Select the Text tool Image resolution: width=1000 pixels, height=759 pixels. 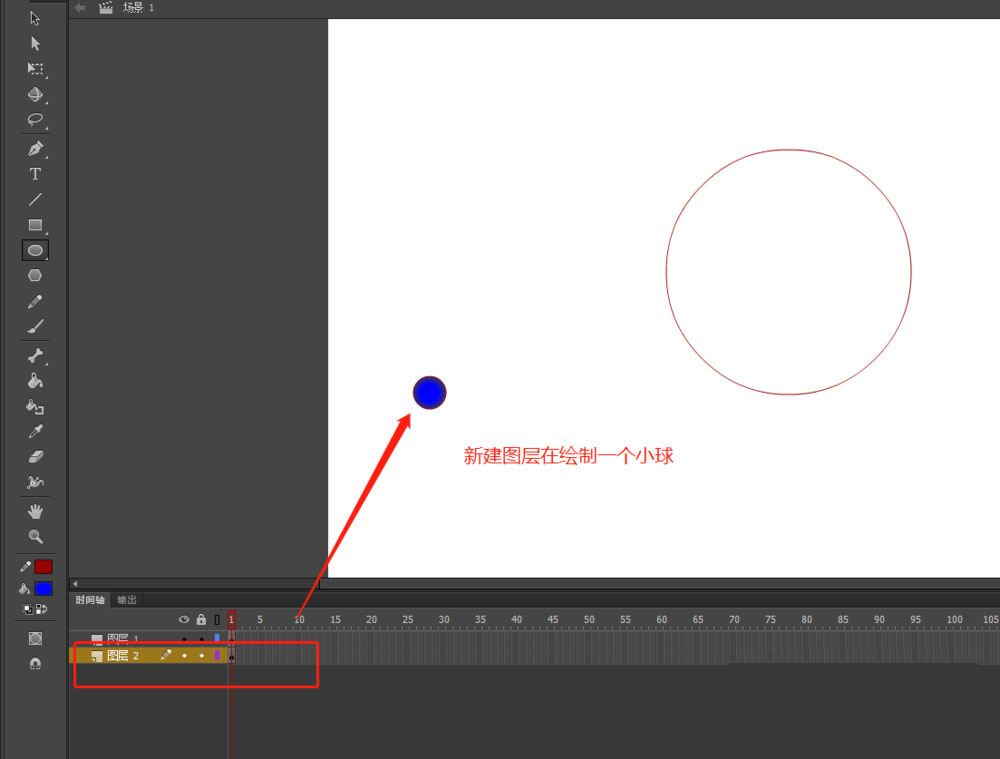(x=35, y=174)
